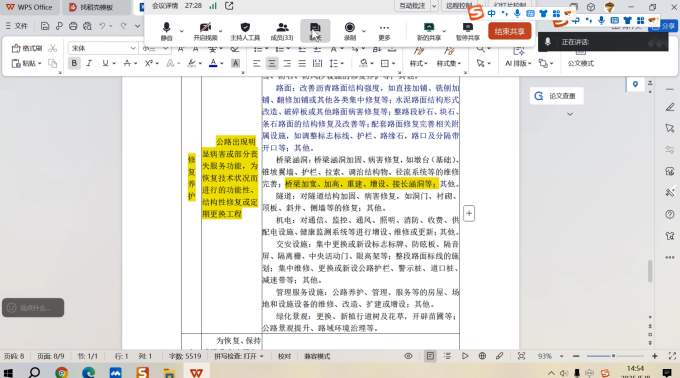680x378 pixels.
Task: Start a new share (新的共享)
Action: coord(429,31)
